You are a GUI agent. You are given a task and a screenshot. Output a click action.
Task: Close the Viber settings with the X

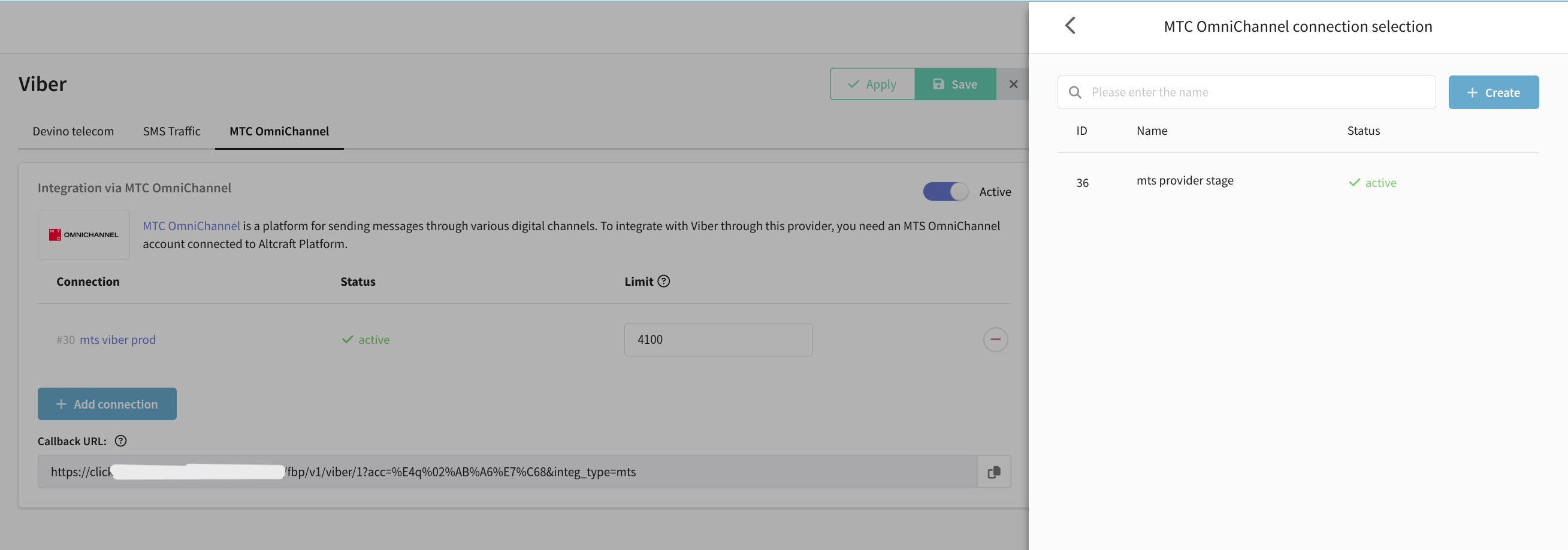click(x=1013, y=84)
